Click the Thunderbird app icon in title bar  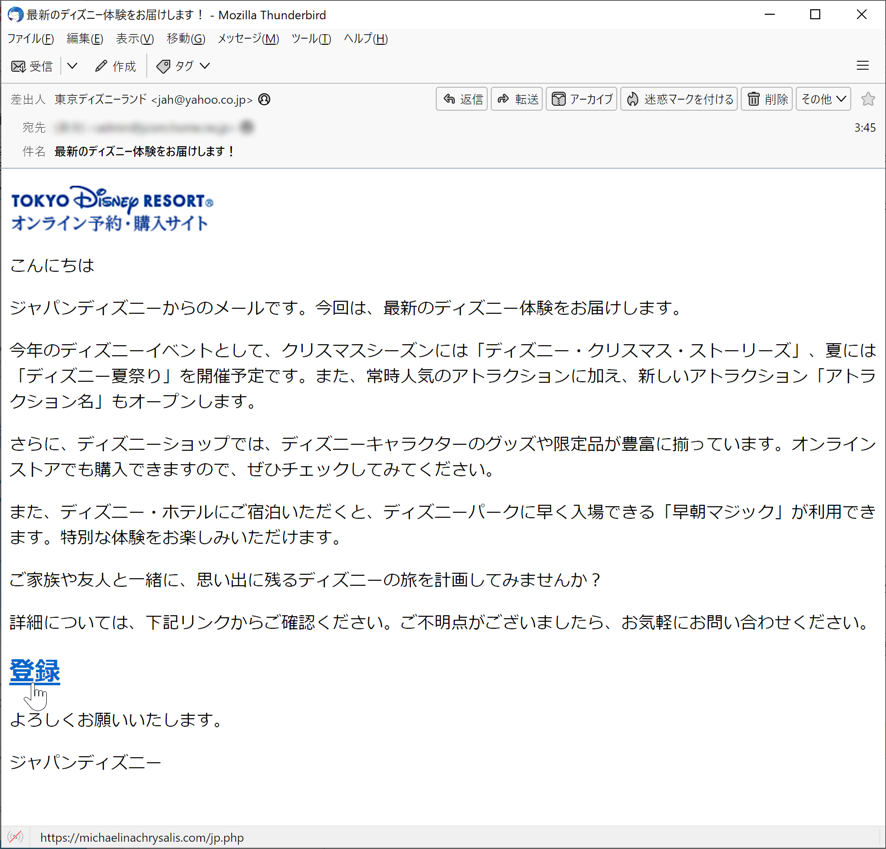[15, 15]
